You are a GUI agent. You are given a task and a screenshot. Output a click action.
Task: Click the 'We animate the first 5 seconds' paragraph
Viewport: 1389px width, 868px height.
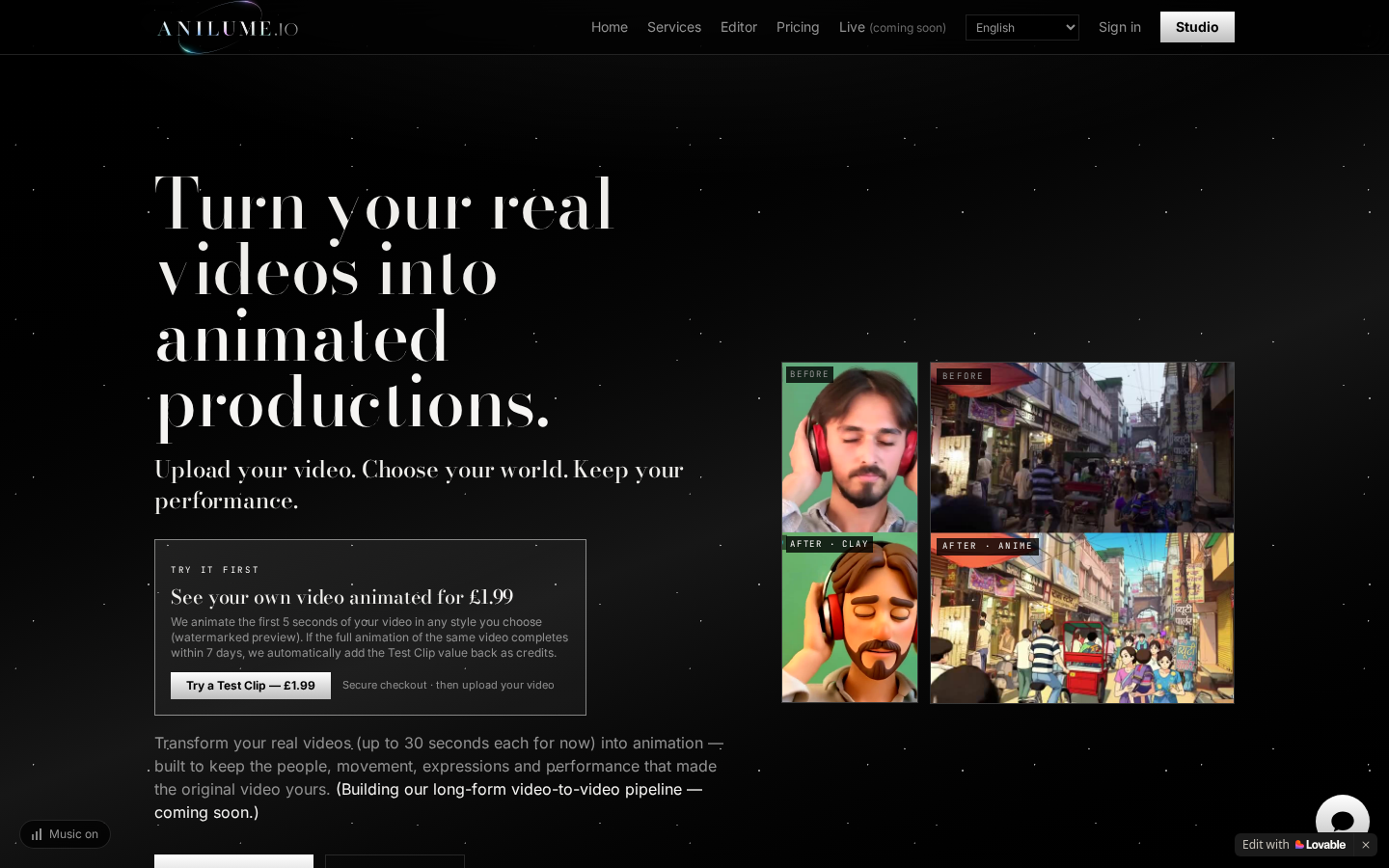[369, 637]
